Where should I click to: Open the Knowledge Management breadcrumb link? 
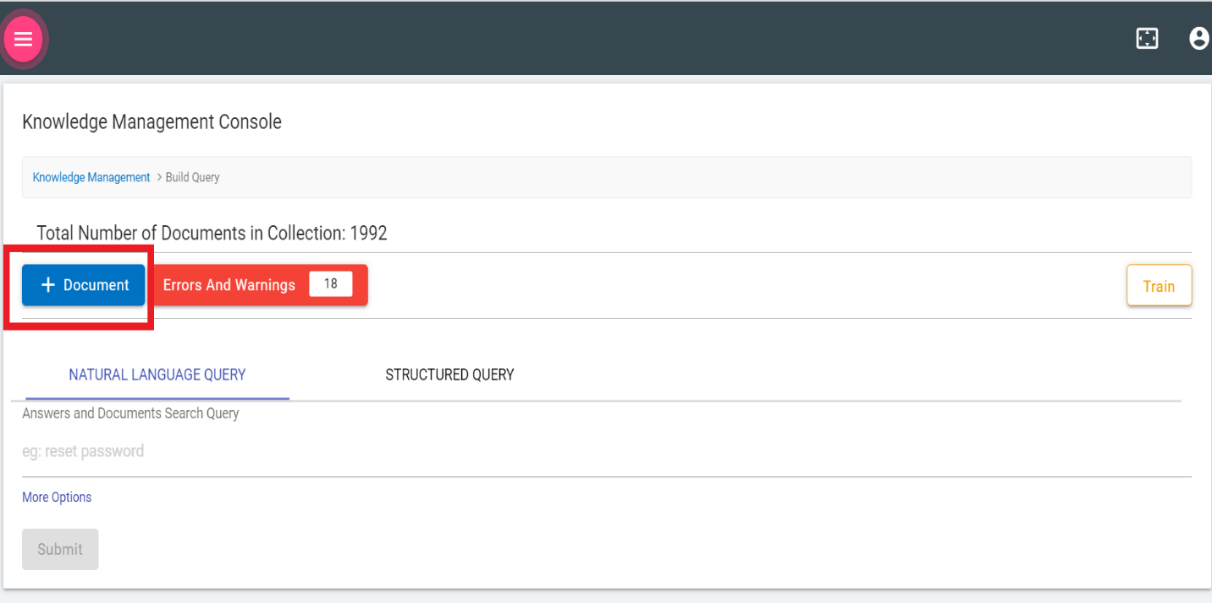pos(91,176)
